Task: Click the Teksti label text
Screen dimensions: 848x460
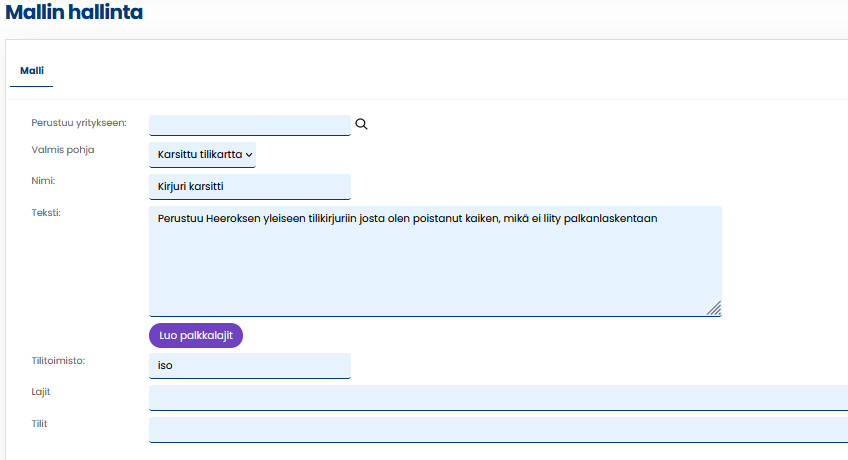Action: tap(46, 212)
